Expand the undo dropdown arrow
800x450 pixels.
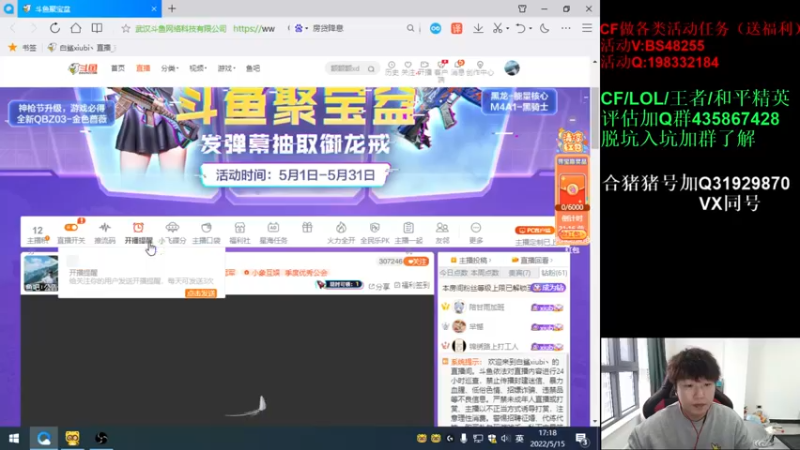tap(530, 29)
